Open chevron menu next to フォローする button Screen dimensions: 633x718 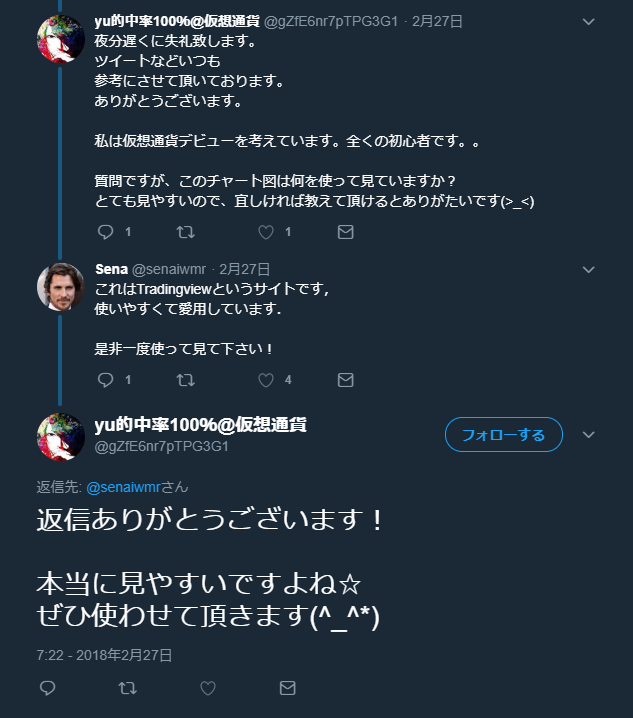point(589,435)
